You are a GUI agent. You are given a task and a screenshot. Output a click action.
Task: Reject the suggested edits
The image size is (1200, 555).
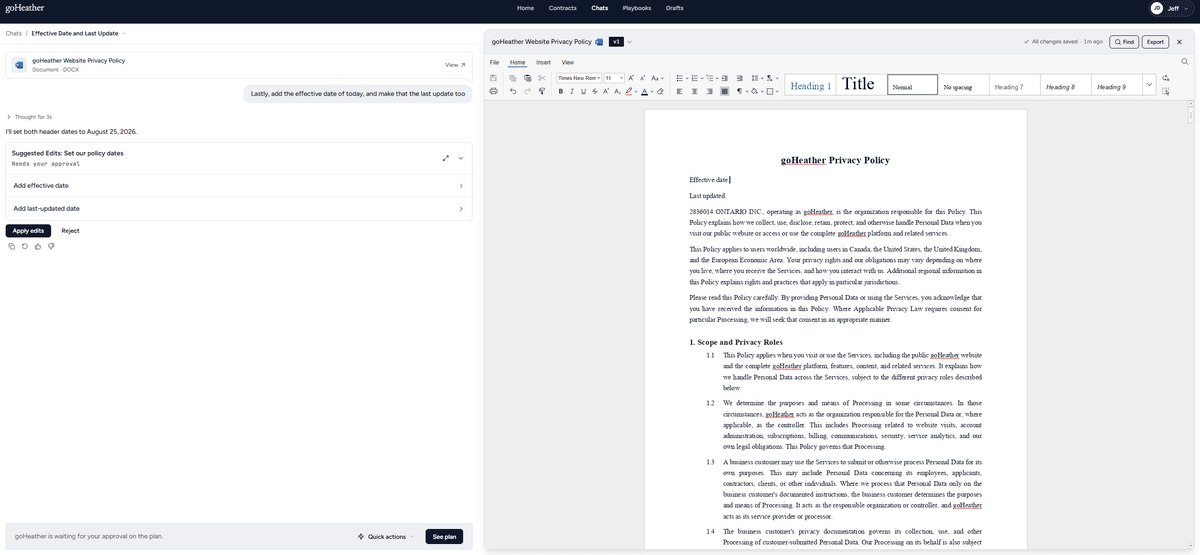pyautogui.click(x=70, y=231)
